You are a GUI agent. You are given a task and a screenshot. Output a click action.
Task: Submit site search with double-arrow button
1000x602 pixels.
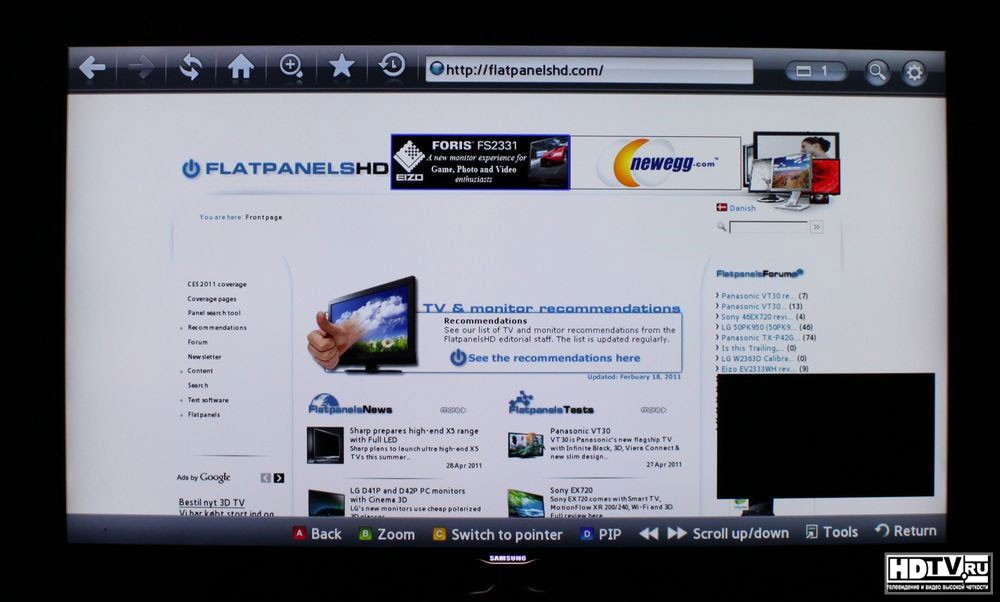(x=816, y=227)
